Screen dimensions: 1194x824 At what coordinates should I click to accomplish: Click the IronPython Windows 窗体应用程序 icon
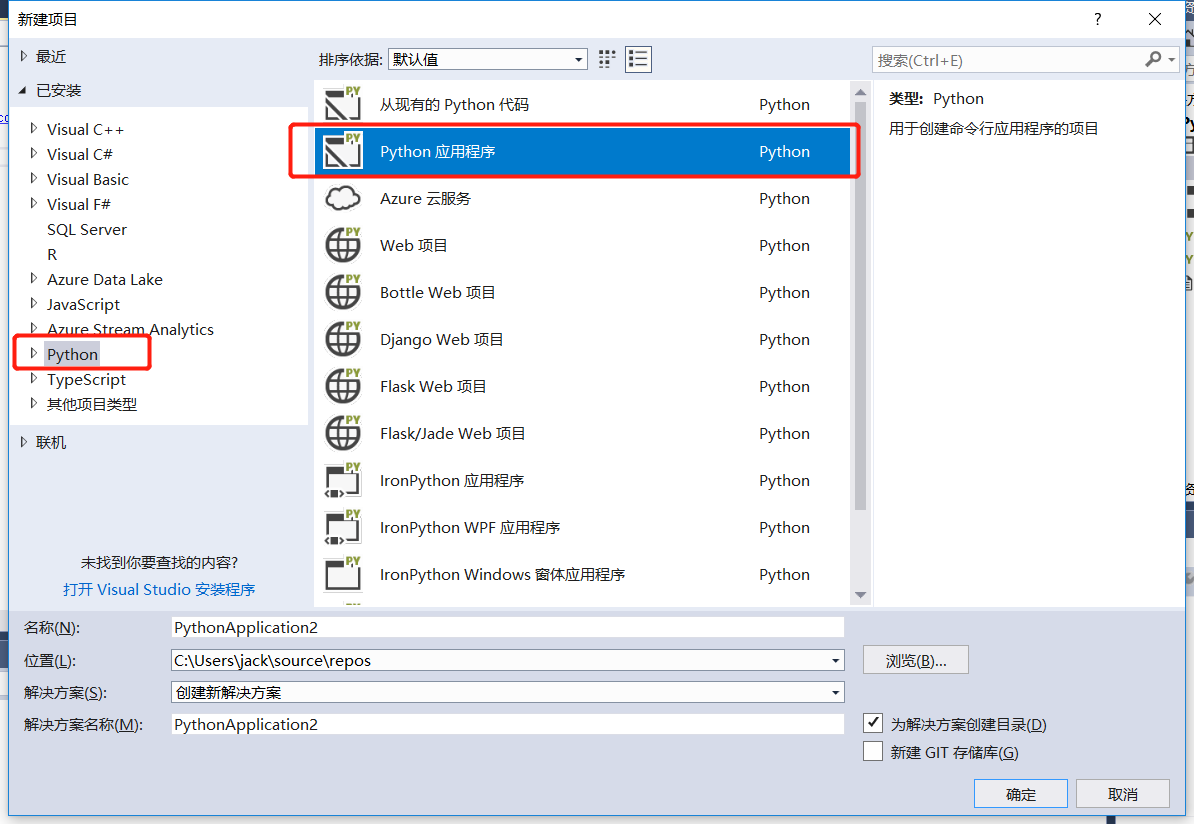(343, 574)
